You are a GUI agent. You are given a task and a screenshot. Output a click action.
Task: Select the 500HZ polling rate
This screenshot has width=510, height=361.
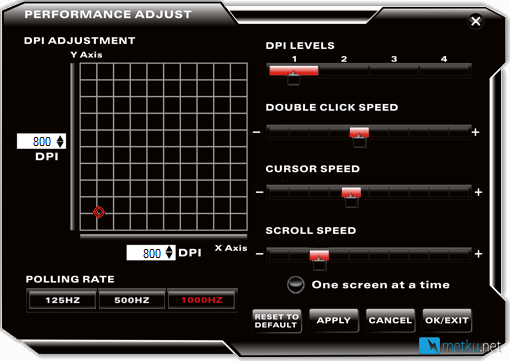pyautogui.click(x=132, y=300)
